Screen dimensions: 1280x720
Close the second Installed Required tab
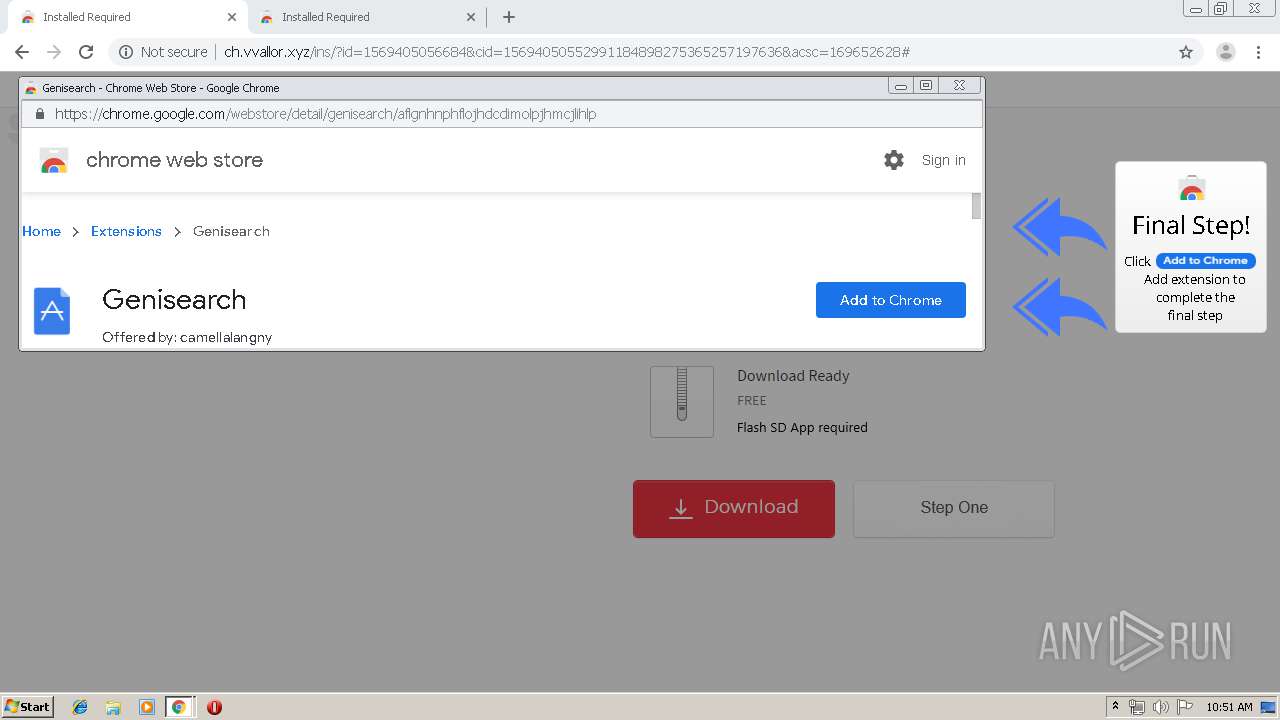point(471,17)
